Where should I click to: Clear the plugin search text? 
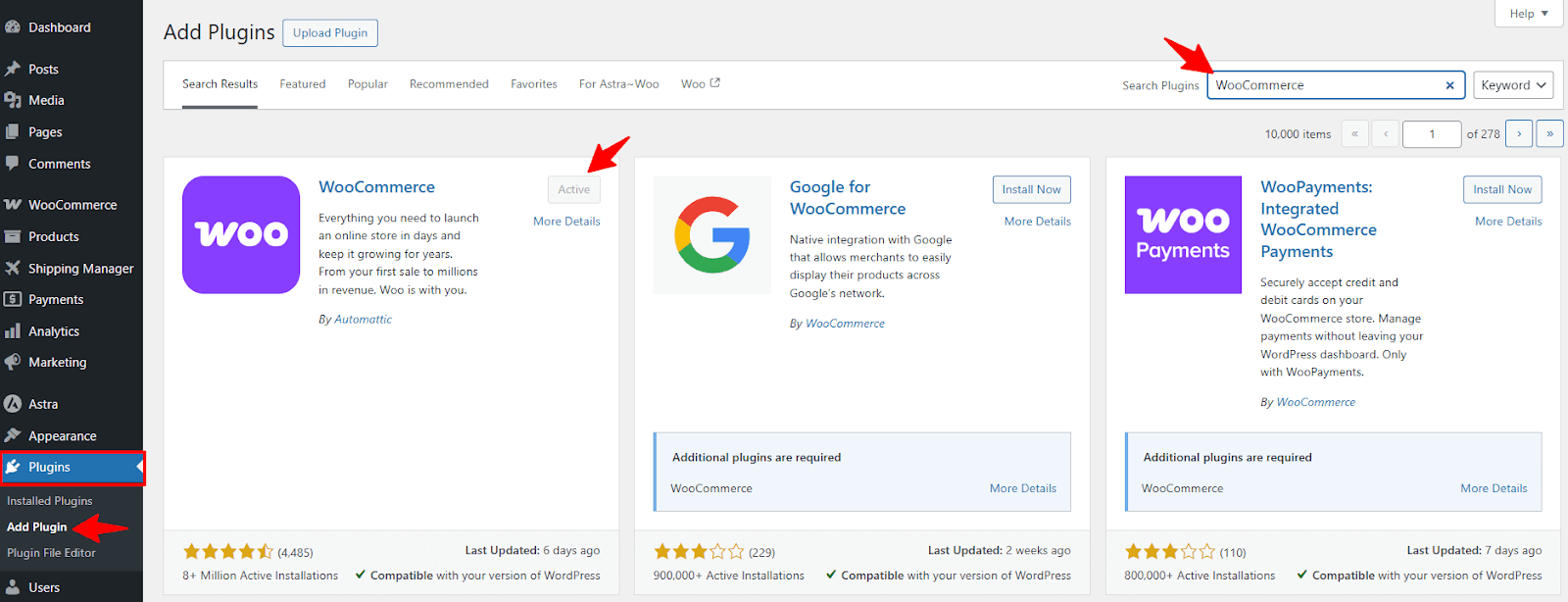(1449, 85)
